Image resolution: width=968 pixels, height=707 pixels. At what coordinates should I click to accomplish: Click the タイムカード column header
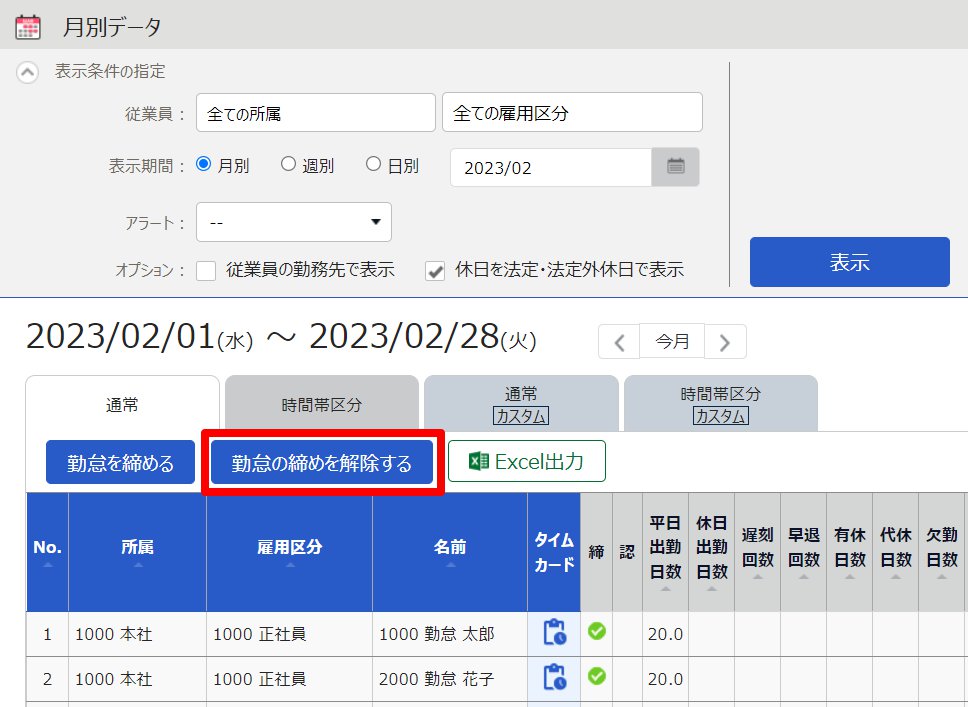(554, 551)
